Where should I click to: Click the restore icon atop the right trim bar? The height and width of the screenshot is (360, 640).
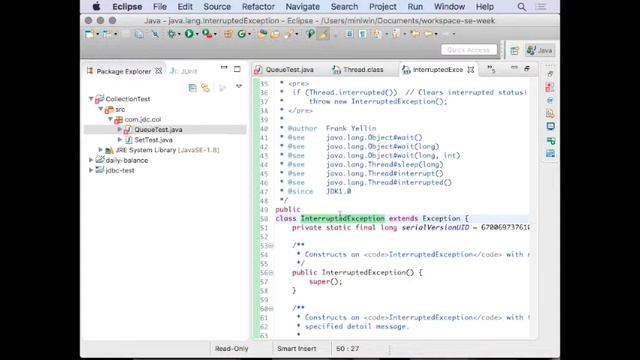tap(550, 74)
